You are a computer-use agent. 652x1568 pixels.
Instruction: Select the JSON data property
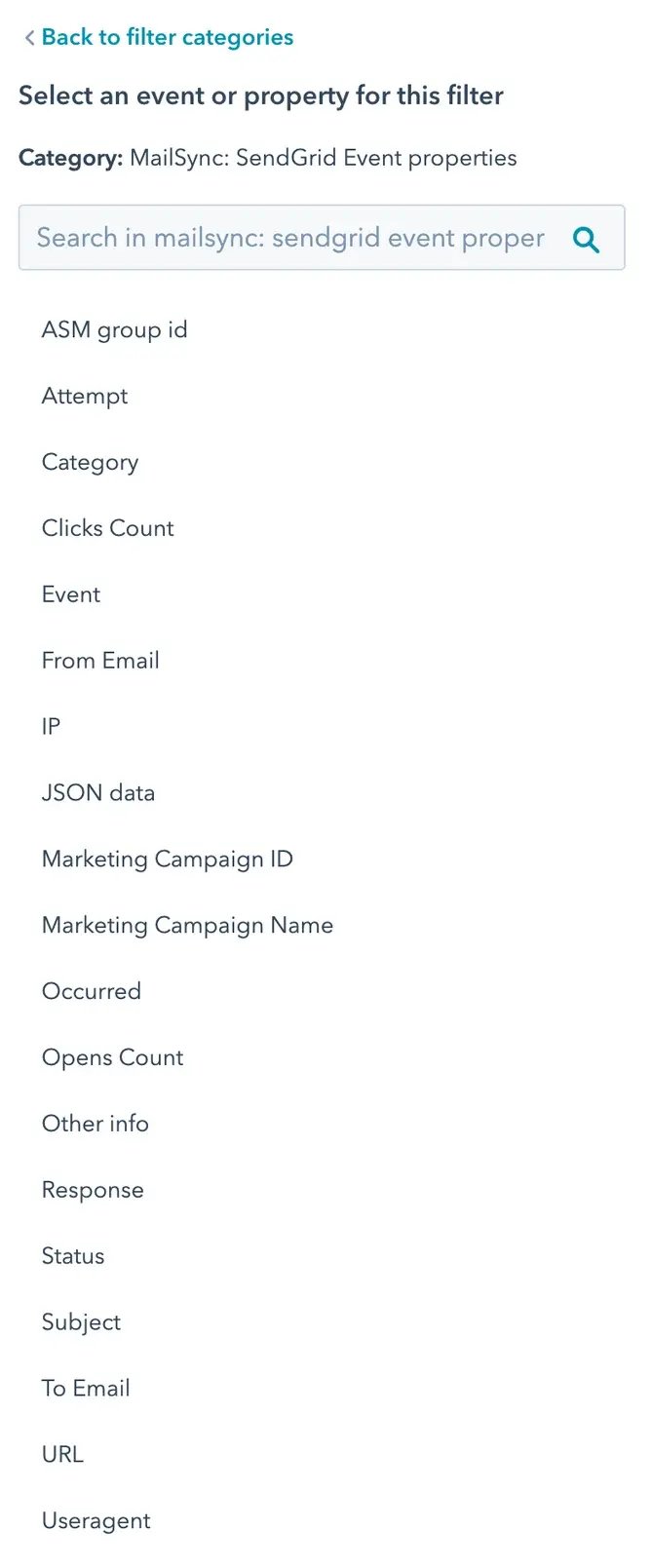click(x=98, y=793)
